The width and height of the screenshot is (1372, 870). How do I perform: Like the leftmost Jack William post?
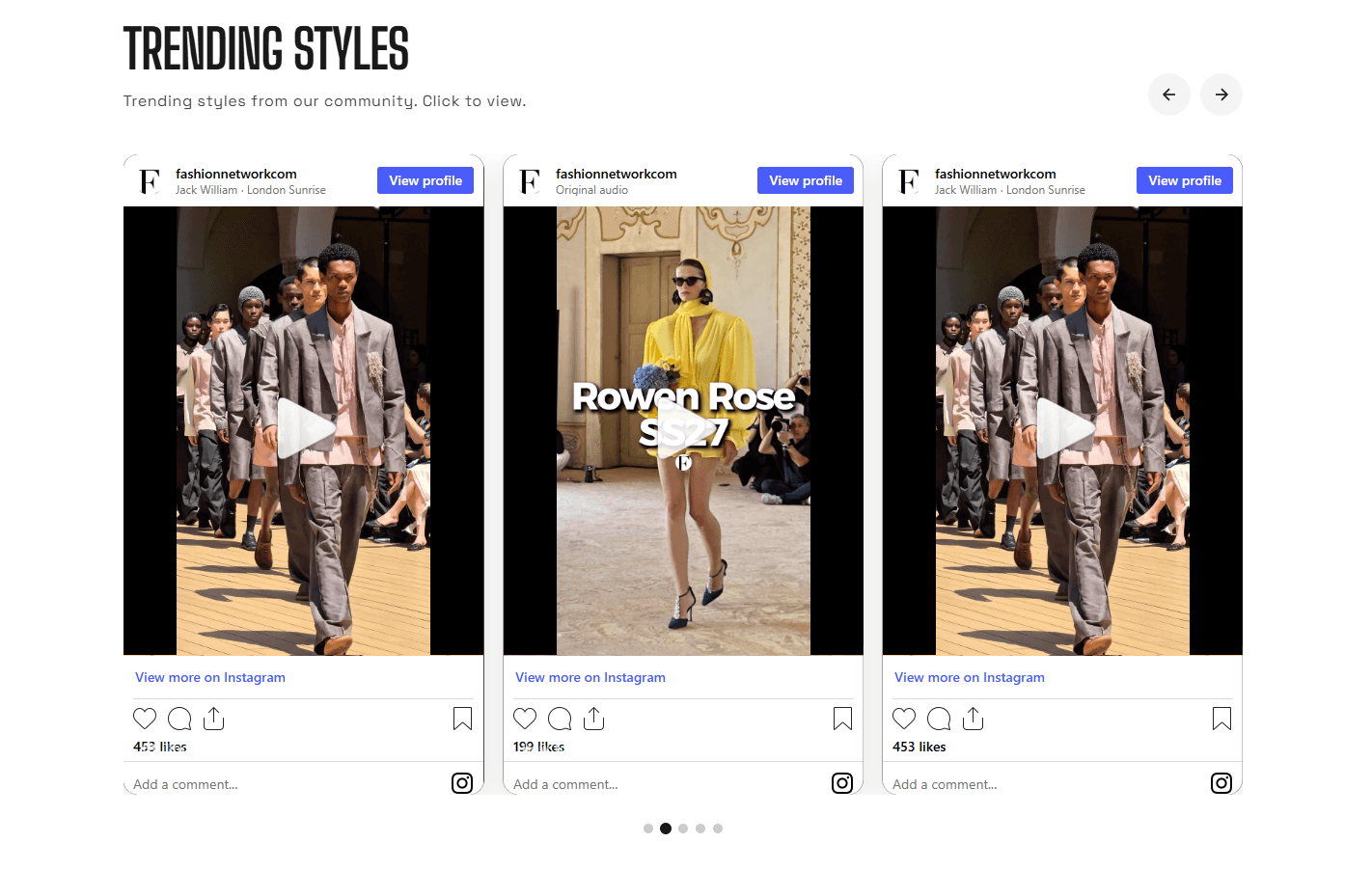pos(145,719)
